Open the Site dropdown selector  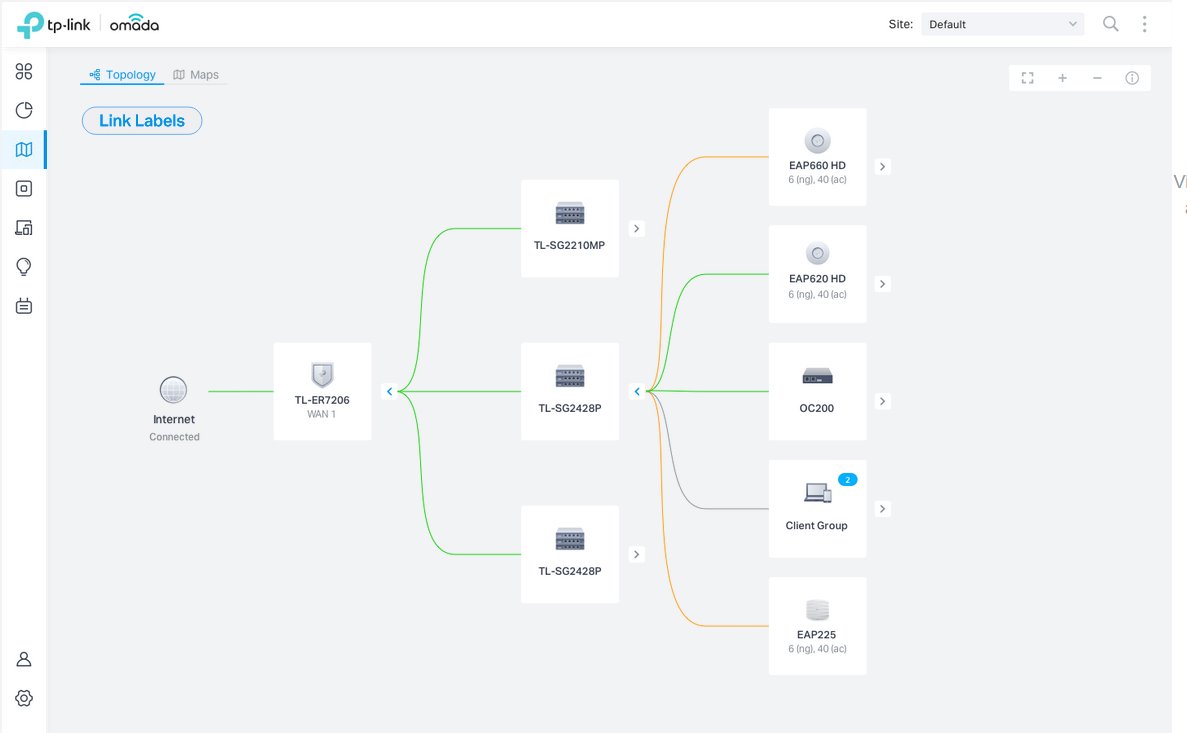point(1002,24)
